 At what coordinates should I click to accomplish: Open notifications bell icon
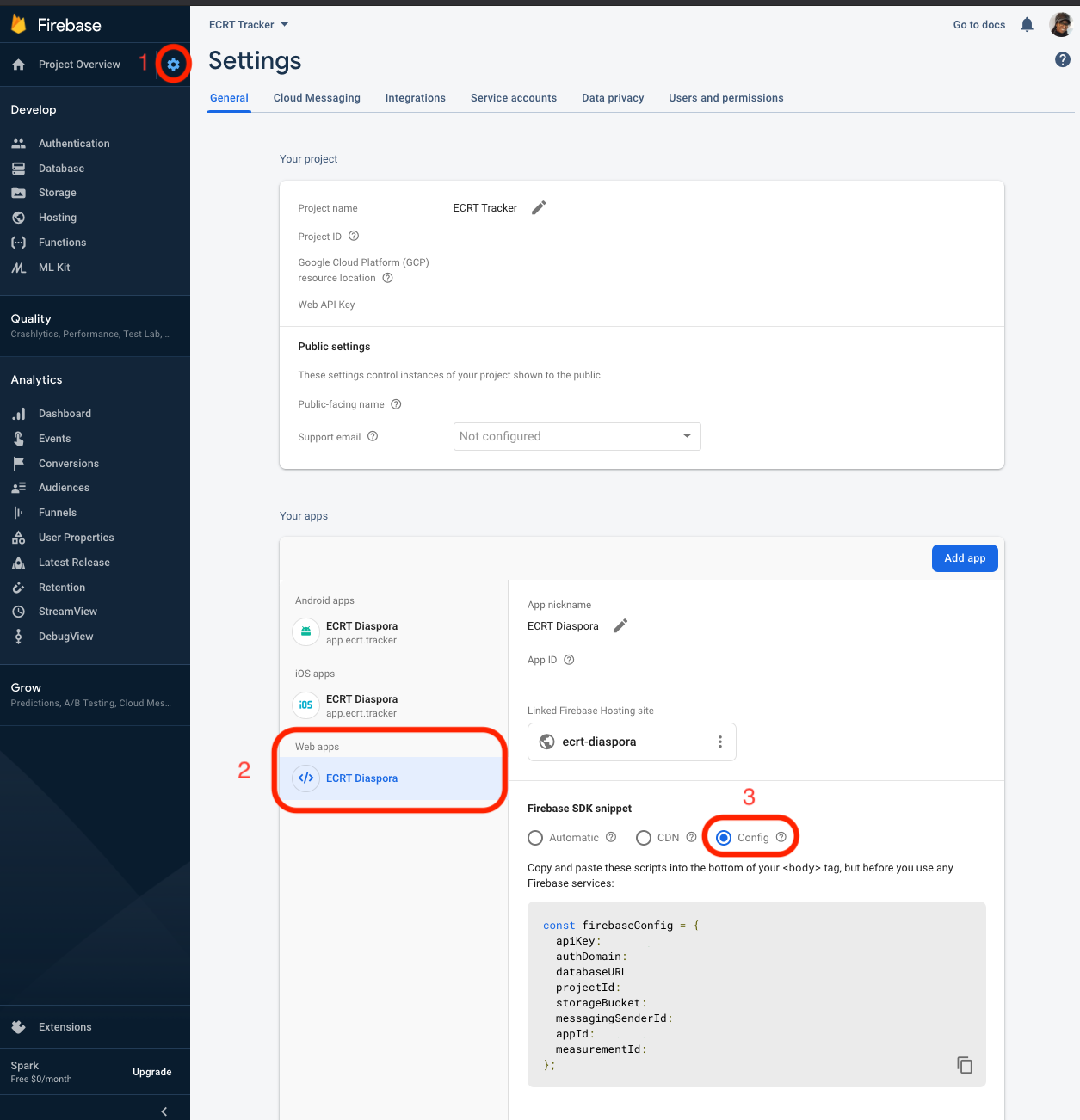click(x=1027, y=25)
